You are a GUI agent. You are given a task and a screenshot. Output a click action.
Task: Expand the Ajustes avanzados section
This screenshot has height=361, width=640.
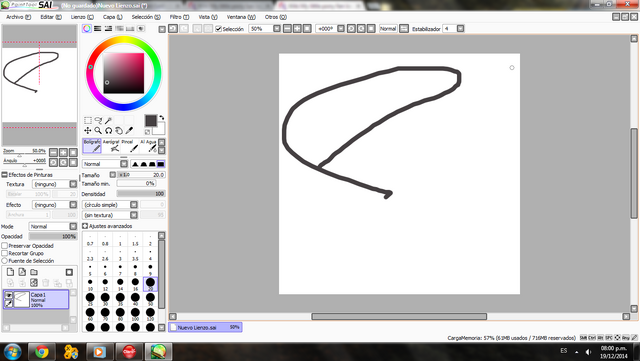tap(85, 226)
